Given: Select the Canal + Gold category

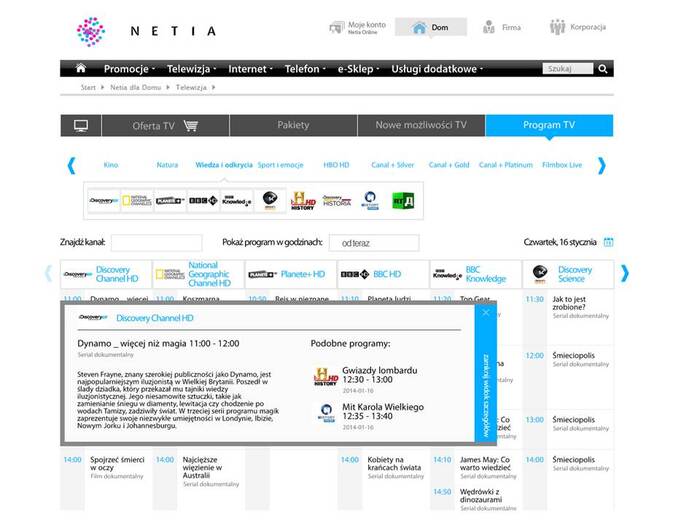Looking at the screenshot, I should (449, 165).
